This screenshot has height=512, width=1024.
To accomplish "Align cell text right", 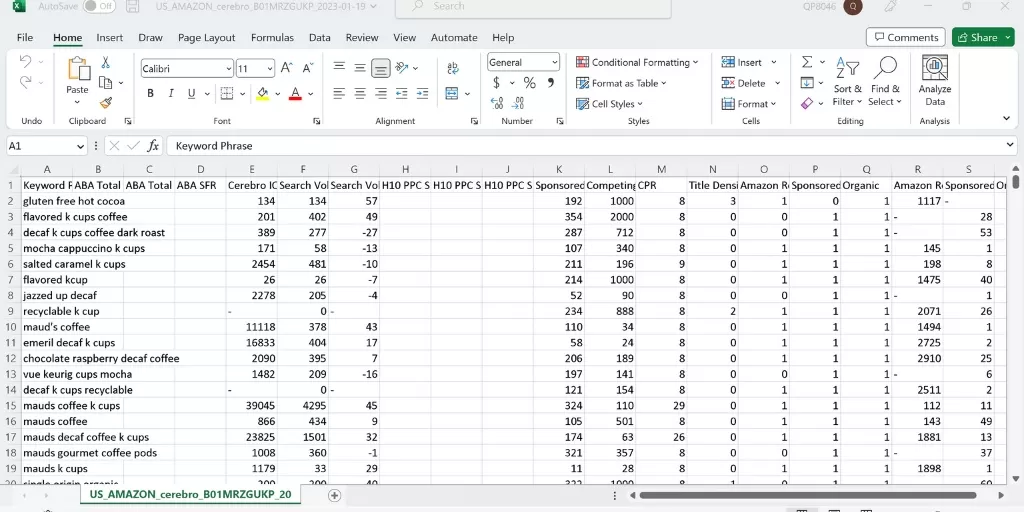I will click(x=381, y=93).
